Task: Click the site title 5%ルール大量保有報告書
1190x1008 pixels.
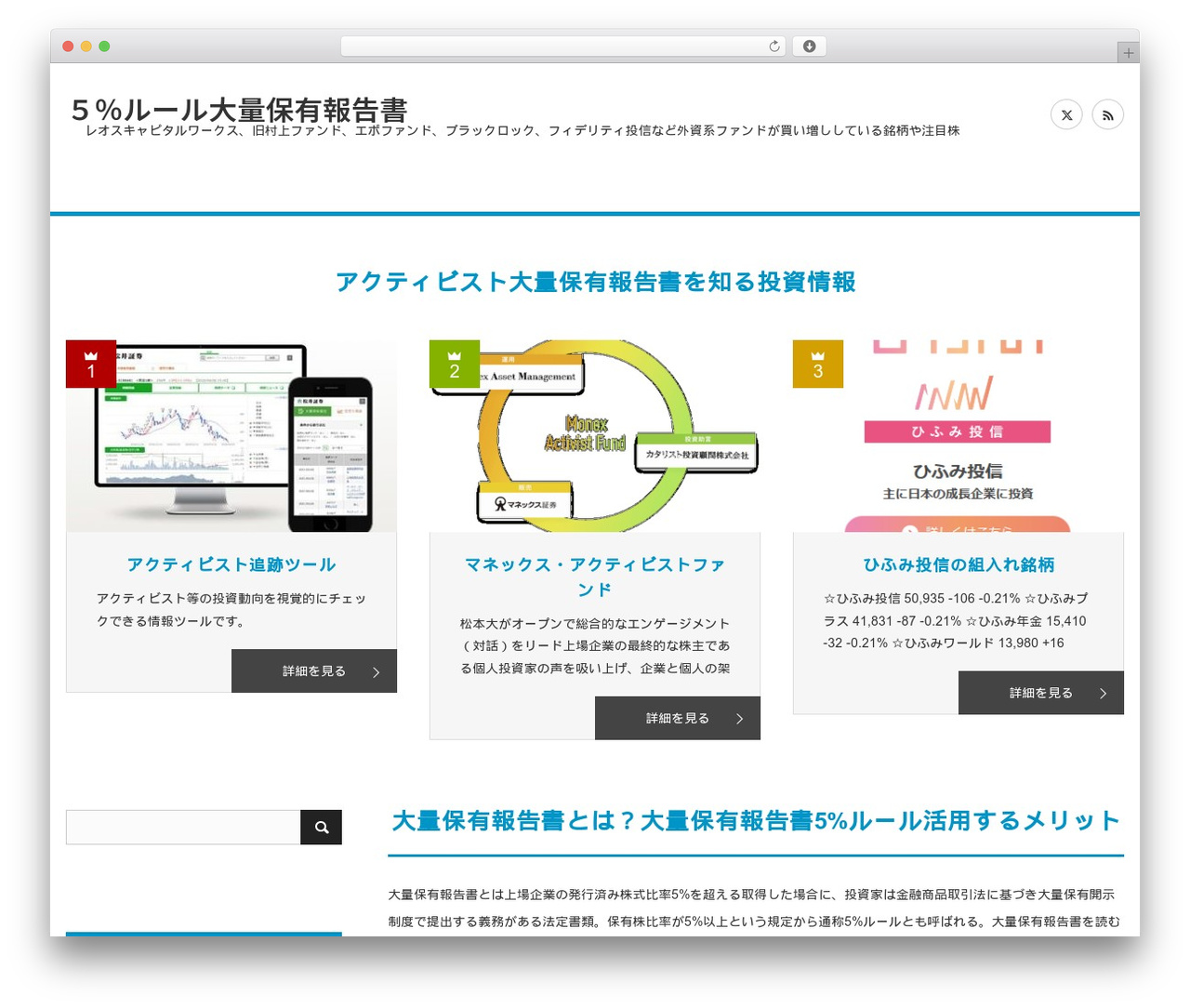Action: [239, 110]
